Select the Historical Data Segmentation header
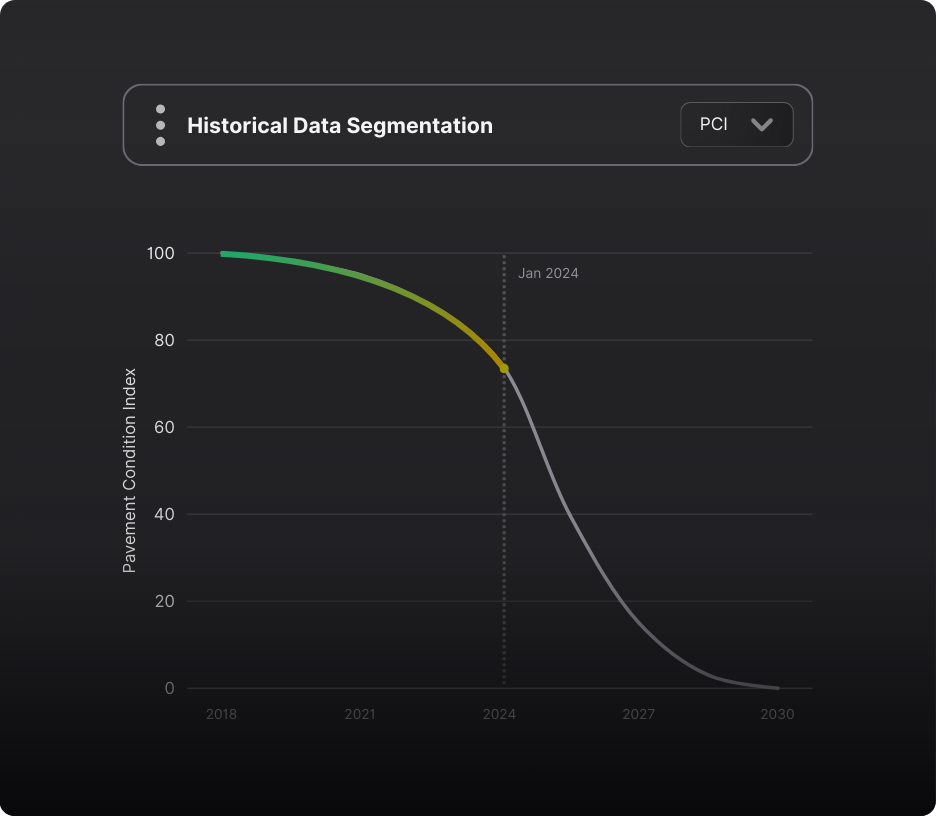 coord(340,125)
